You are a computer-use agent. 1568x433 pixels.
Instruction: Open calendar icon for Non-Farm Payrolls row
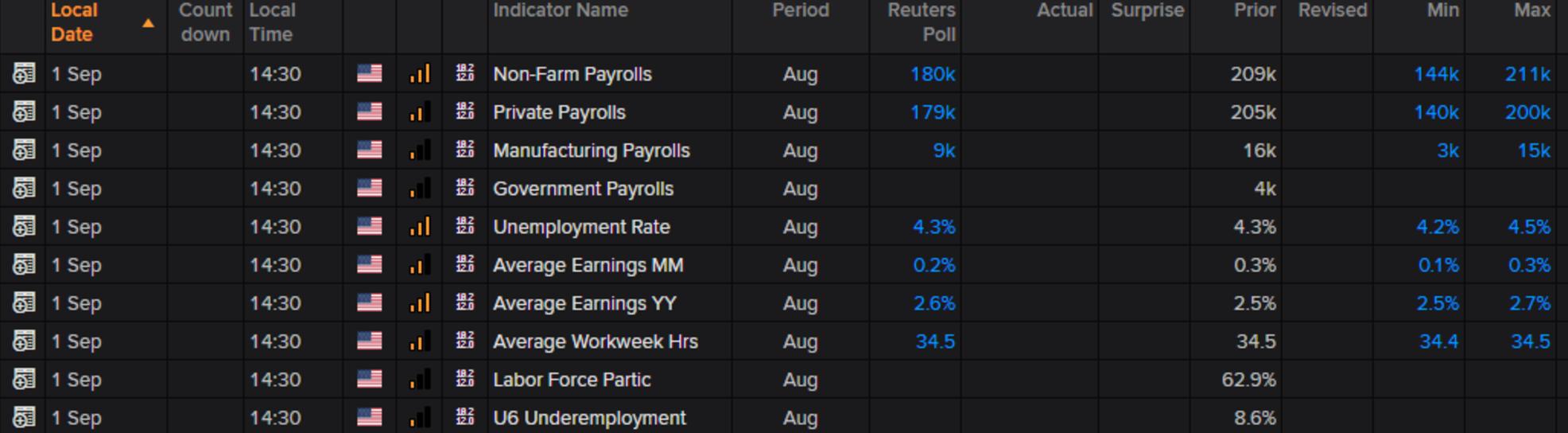24,74
